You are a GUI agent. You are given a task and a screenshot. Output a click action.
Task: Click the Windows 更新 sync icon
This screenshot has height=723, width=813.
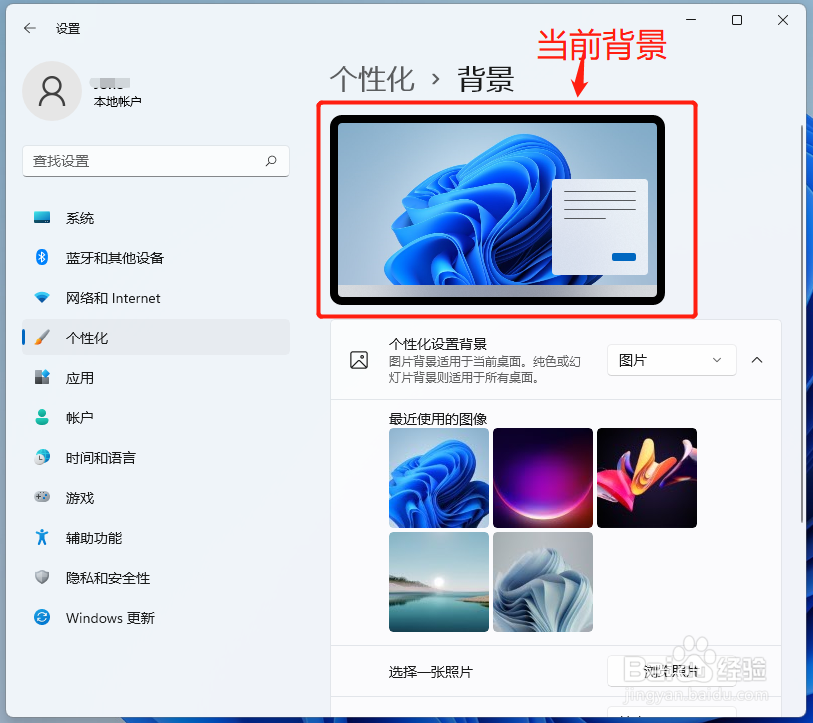tap(42, 617)
